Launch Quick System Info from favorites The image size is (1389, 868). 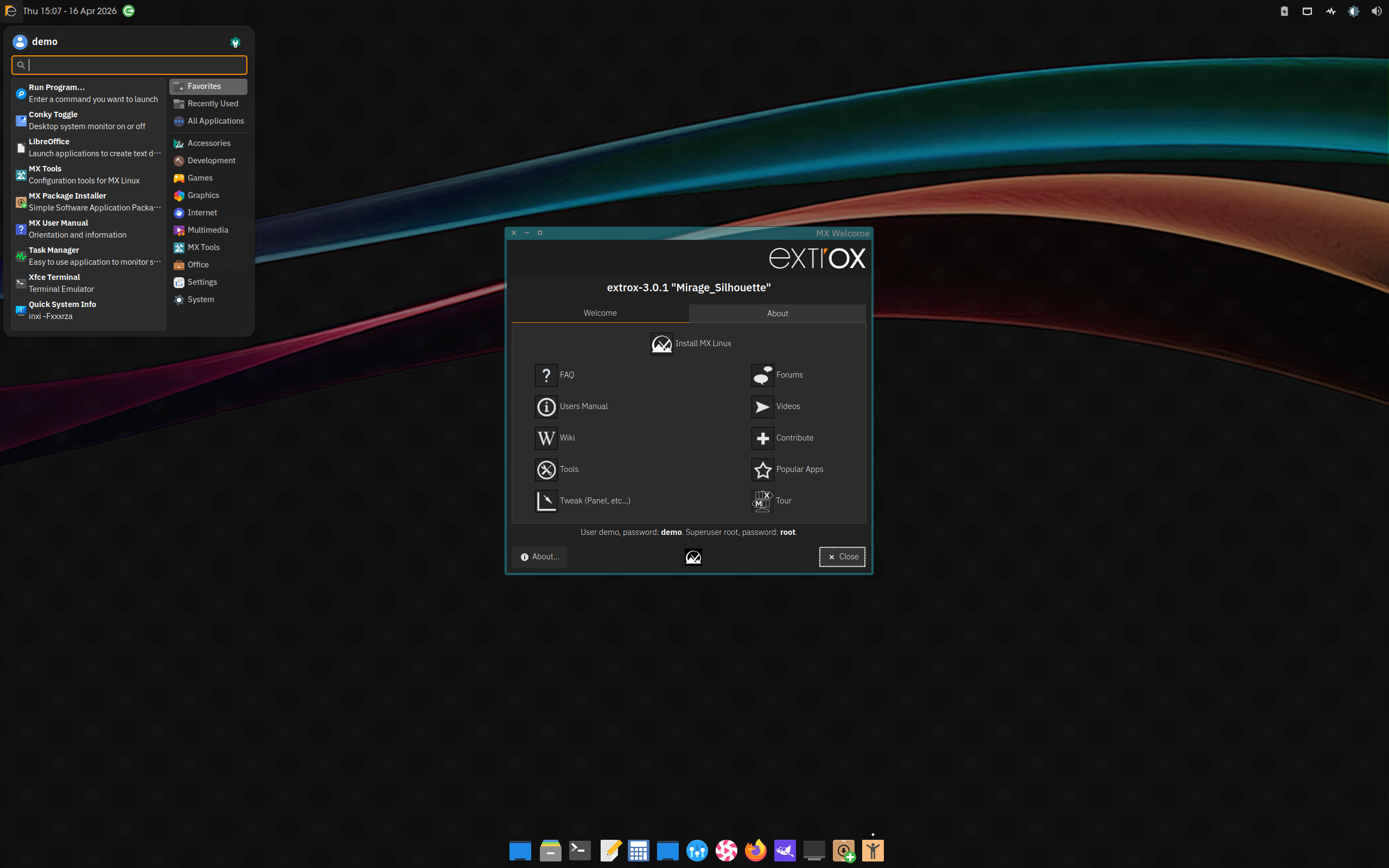click(88, 310)
